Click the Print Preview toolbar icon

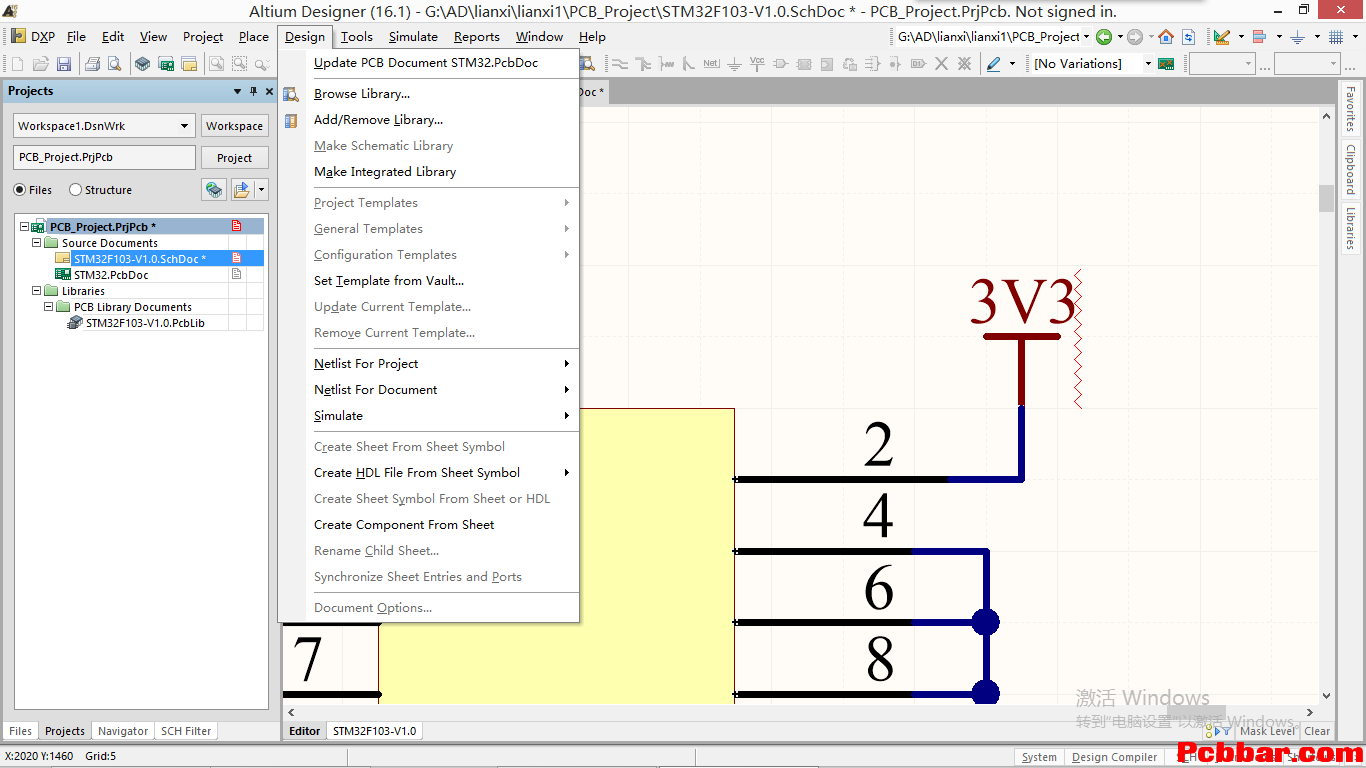114,64
